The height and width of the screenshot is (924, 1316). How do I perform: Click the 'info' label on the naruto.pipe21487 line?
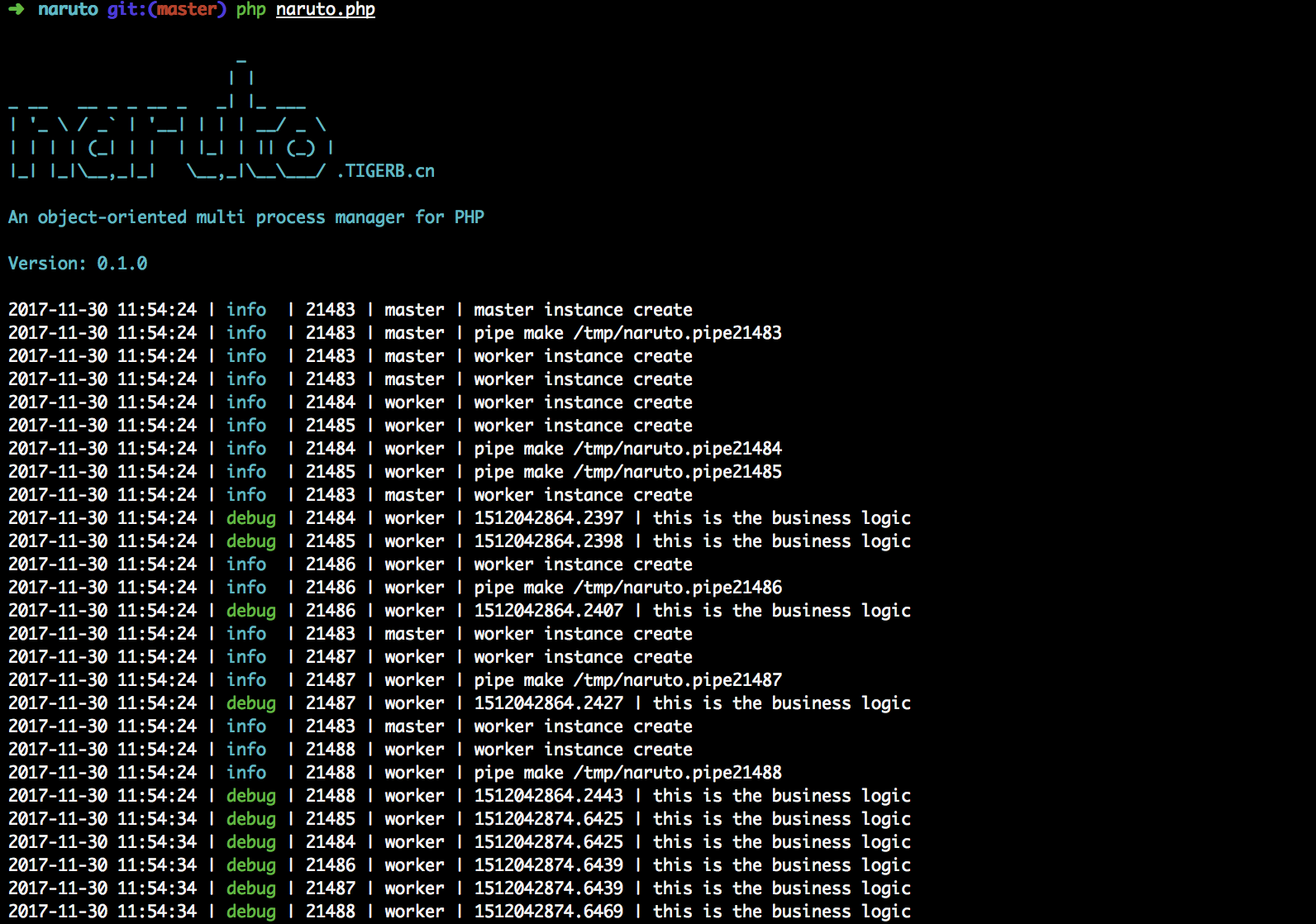[x=246, y=680]
